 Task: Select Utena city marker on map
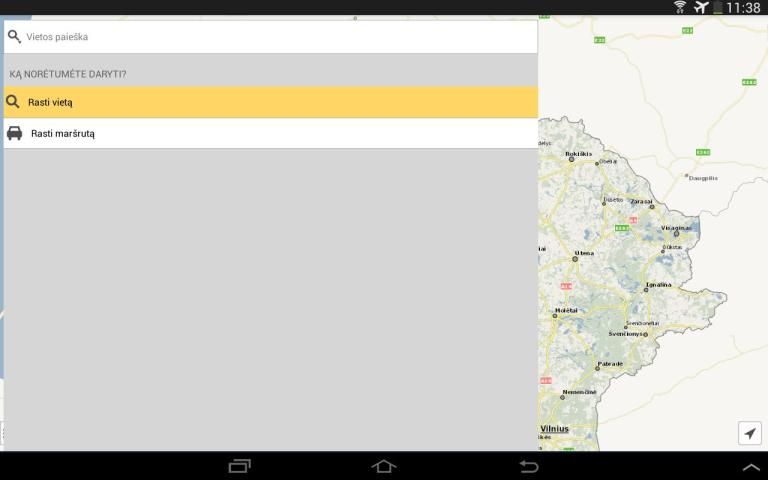tap(575, 259)
